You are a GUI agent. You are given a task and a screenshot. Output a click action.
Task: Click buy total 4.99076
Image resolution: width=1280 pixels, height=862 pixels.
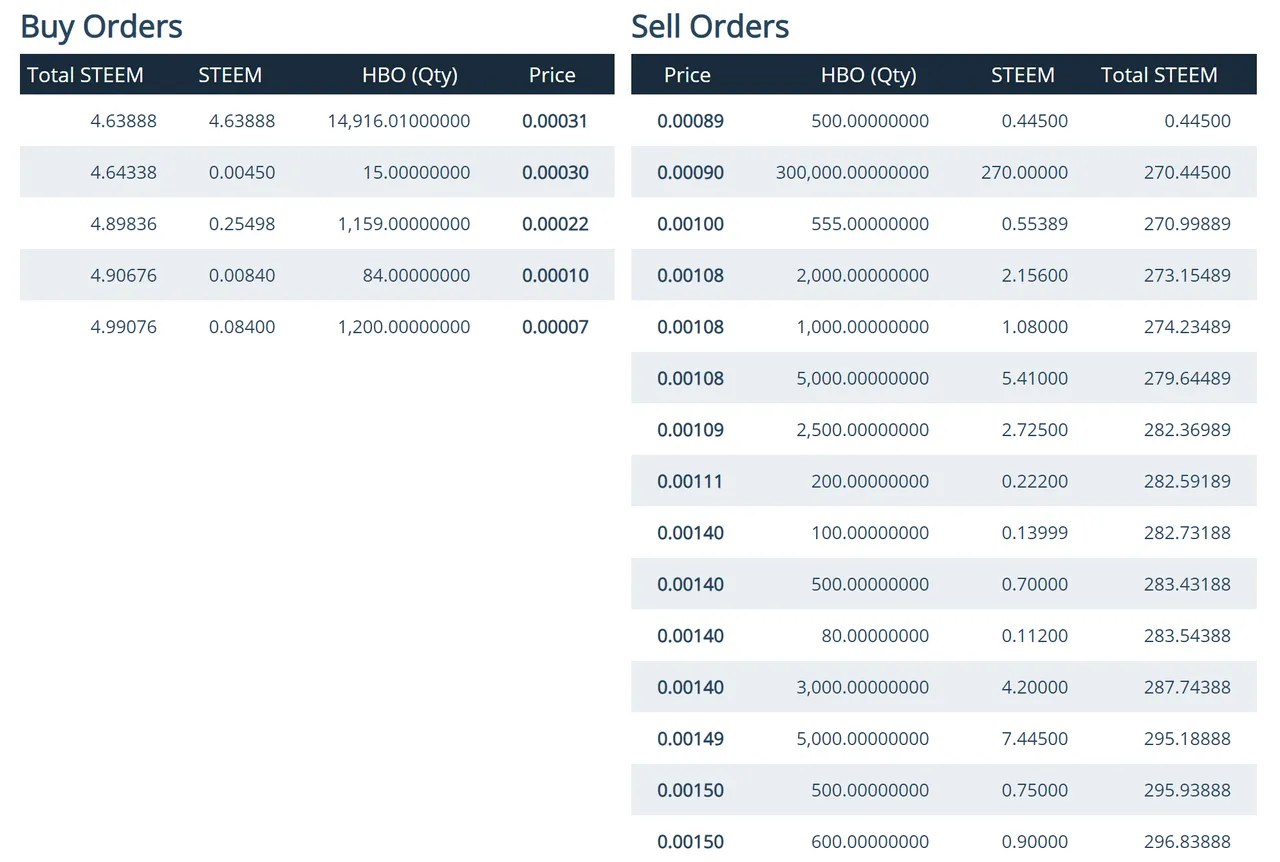coord(123,327)
